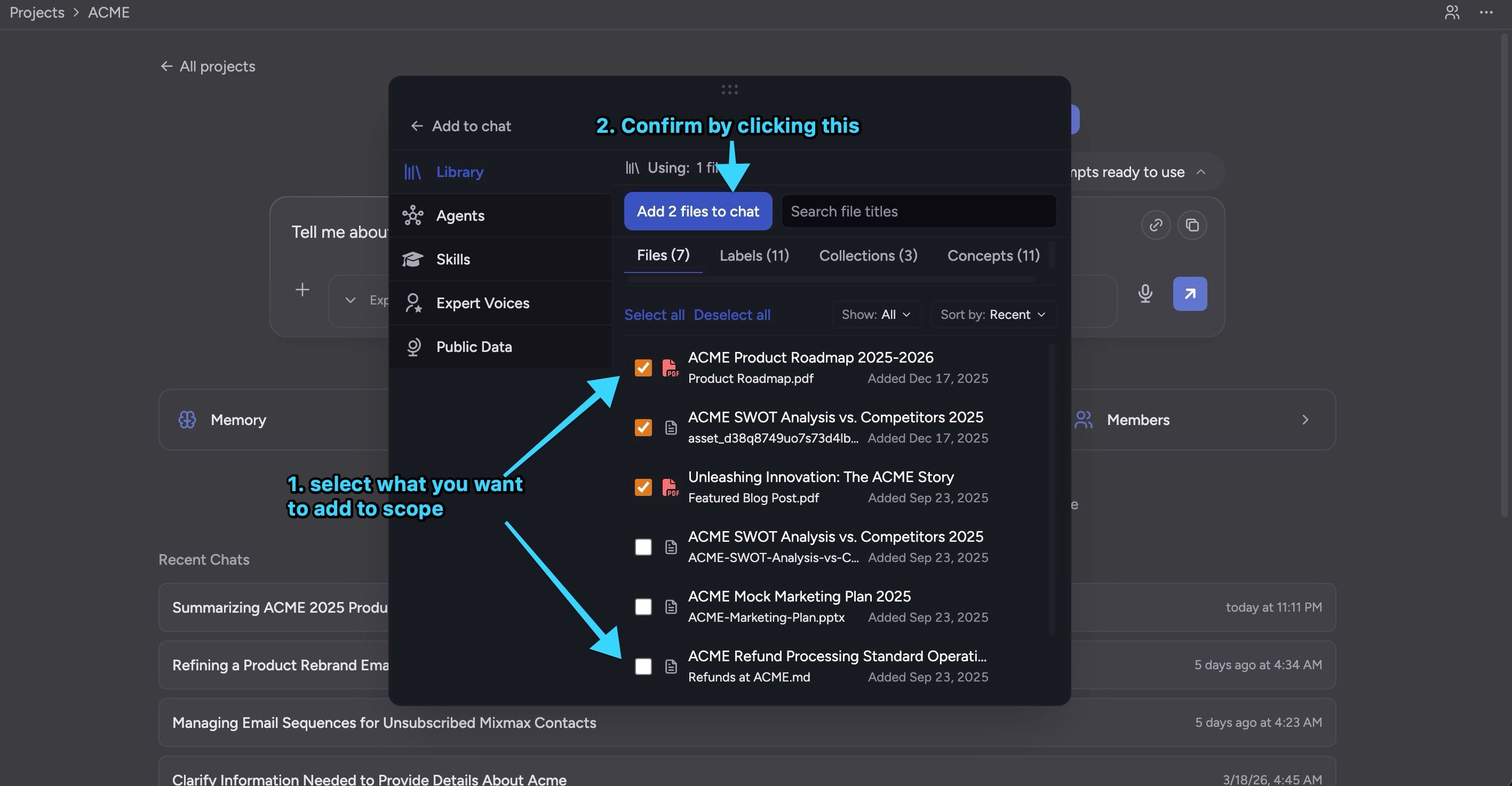Image resolution: width=1512 pixels, height=786 pixels.
Task: Click the library icon next to Using
Action: point(632,169)
